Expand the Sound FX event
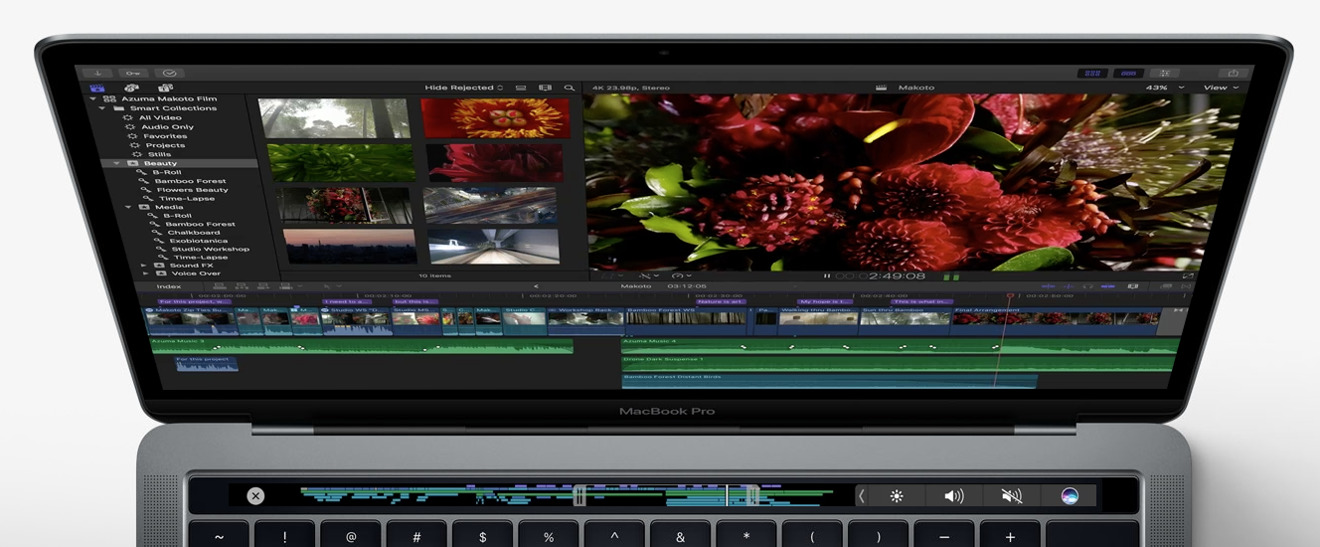Image resolution: width=1320 pixels, height=547 pixels. point(145,265)
